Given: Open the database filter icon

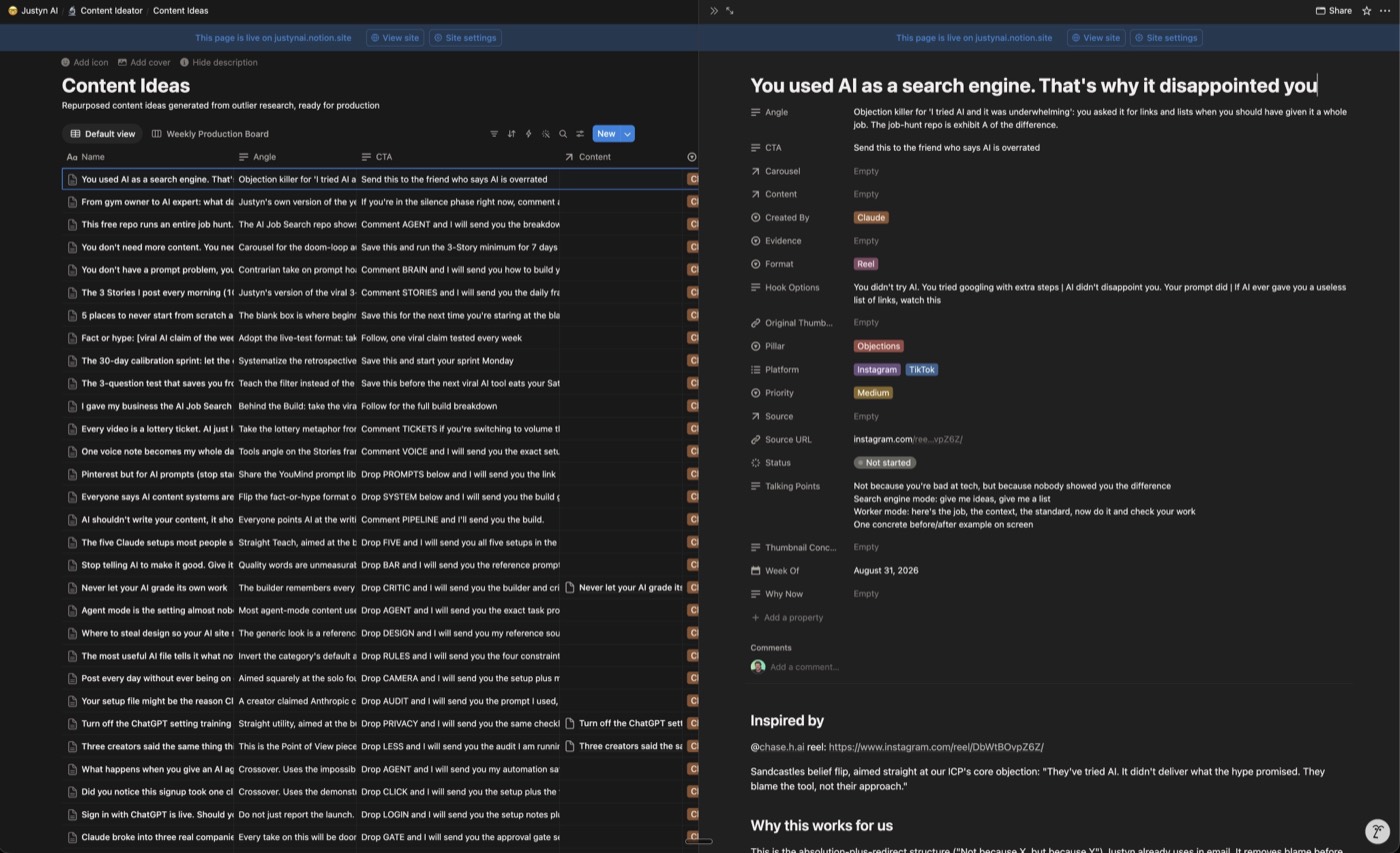Looking at the screenshot, I should pyautogui.click(x=494, y=134).
